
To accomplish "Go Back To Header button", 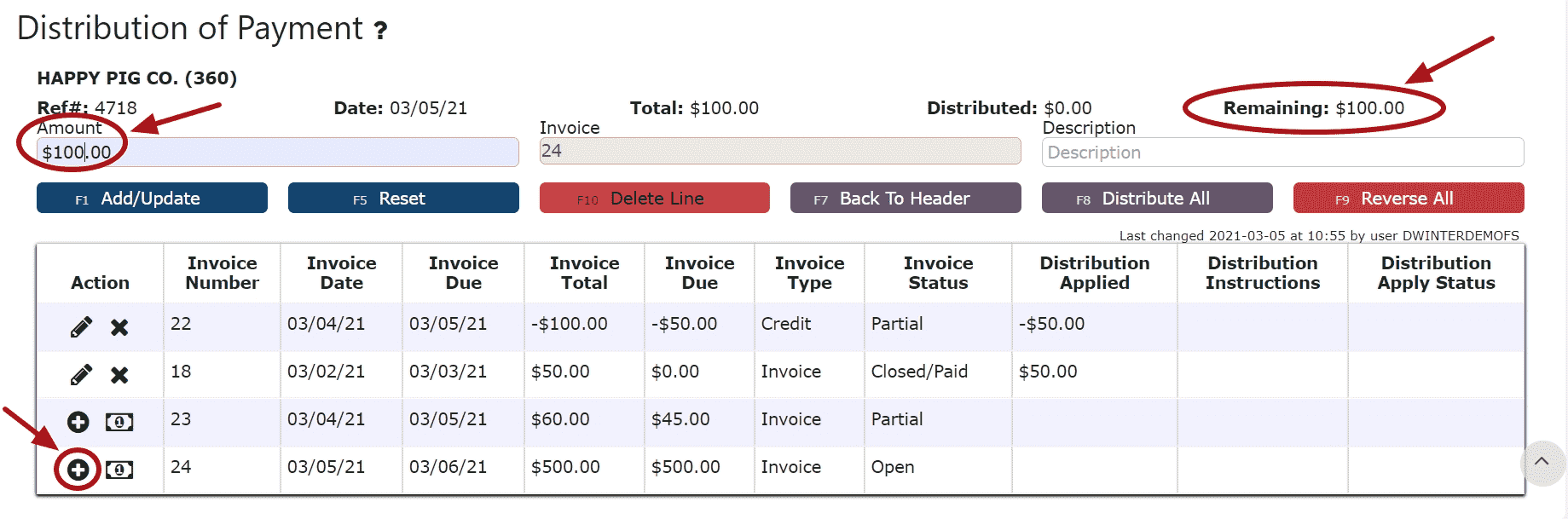I will click(905, 199).
